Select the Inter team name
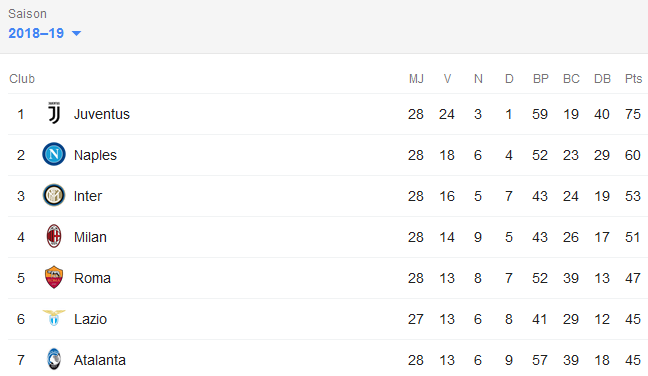 (88, 196)
